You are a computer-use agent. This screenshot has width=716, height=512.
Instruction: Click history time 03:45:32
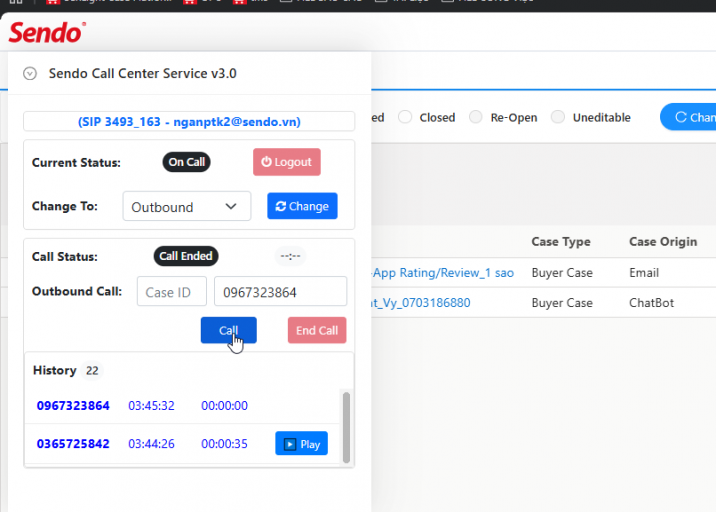pos(151,406)
